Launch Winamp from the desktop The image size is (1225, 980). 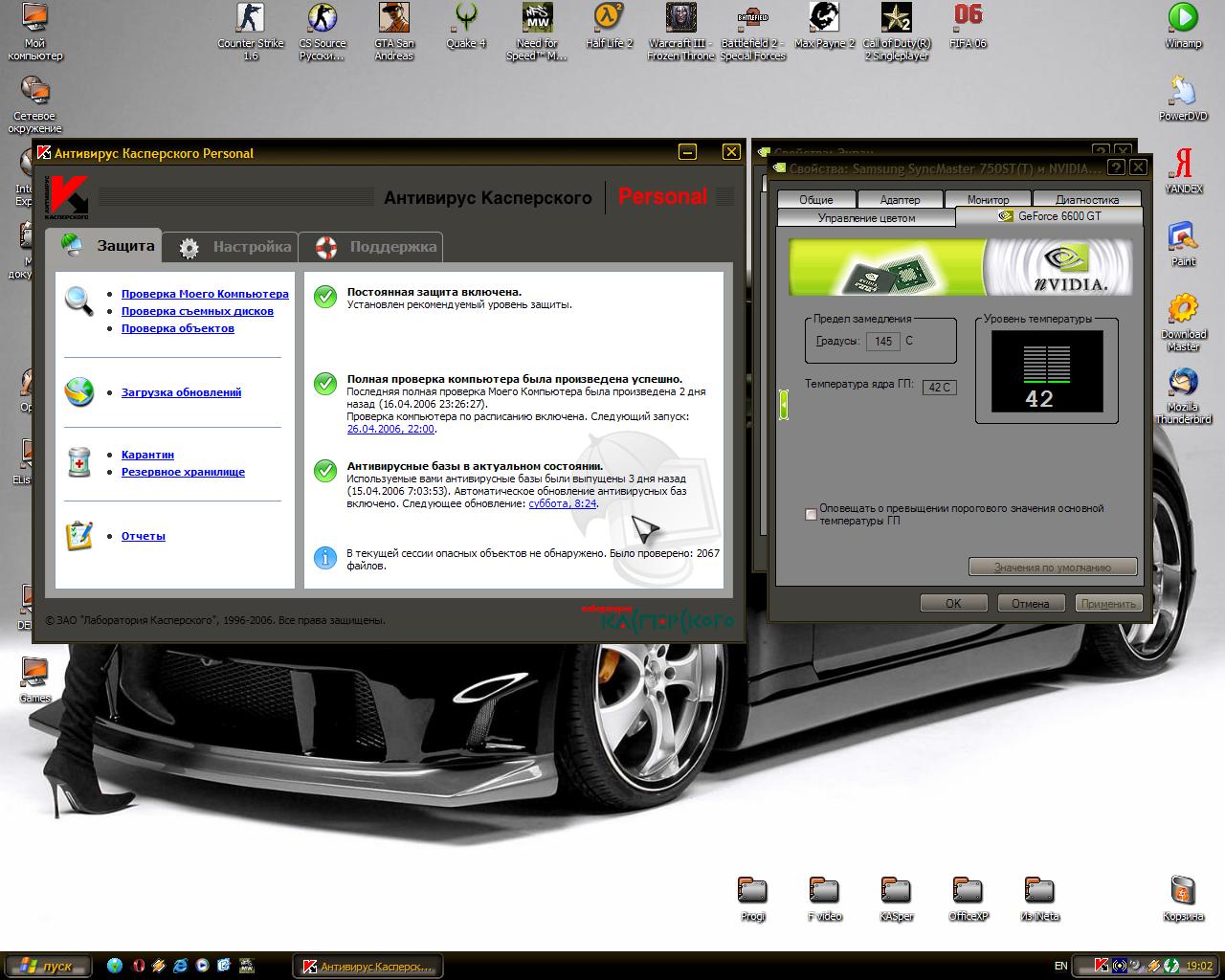pos(1183,26)
